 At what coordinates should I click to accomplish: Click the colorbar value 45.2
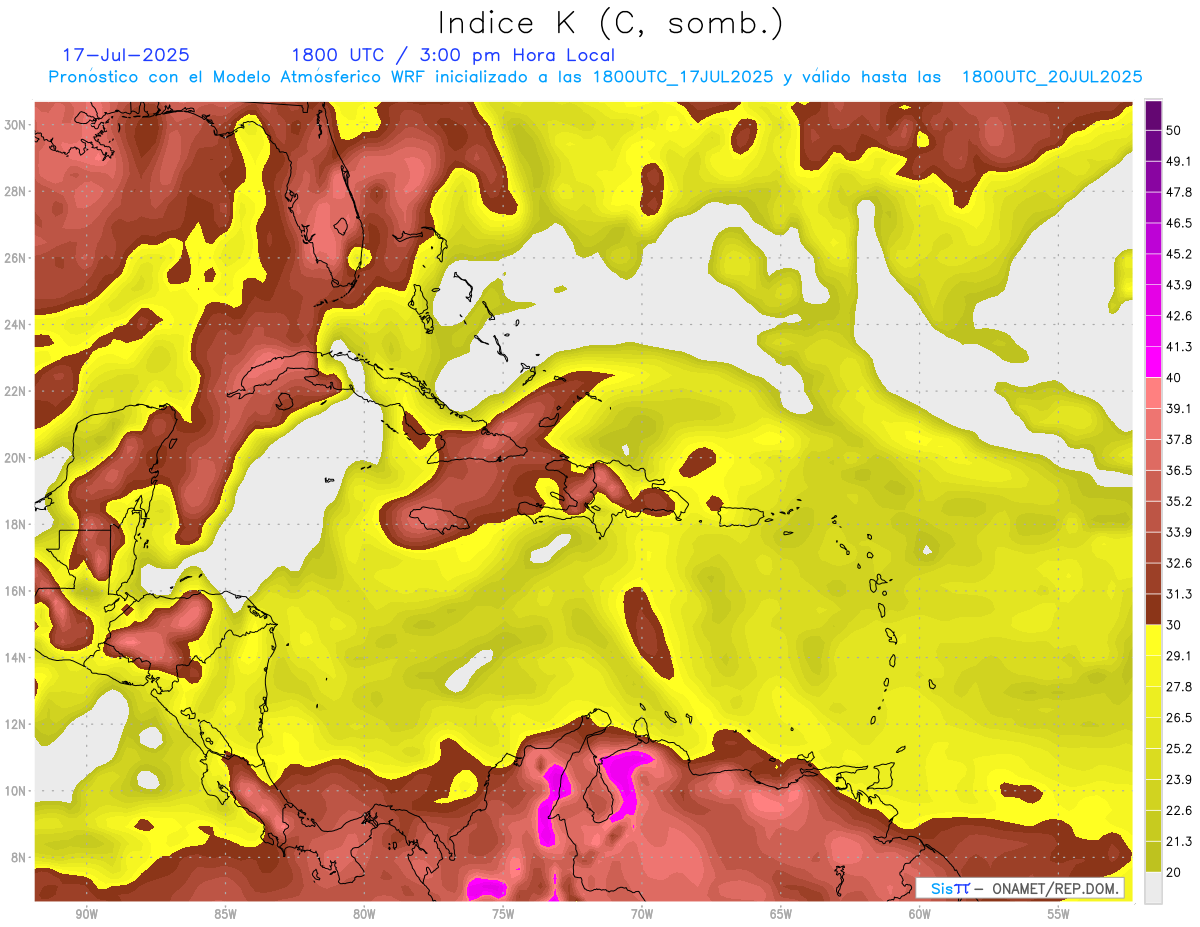tap(1178, 254)
